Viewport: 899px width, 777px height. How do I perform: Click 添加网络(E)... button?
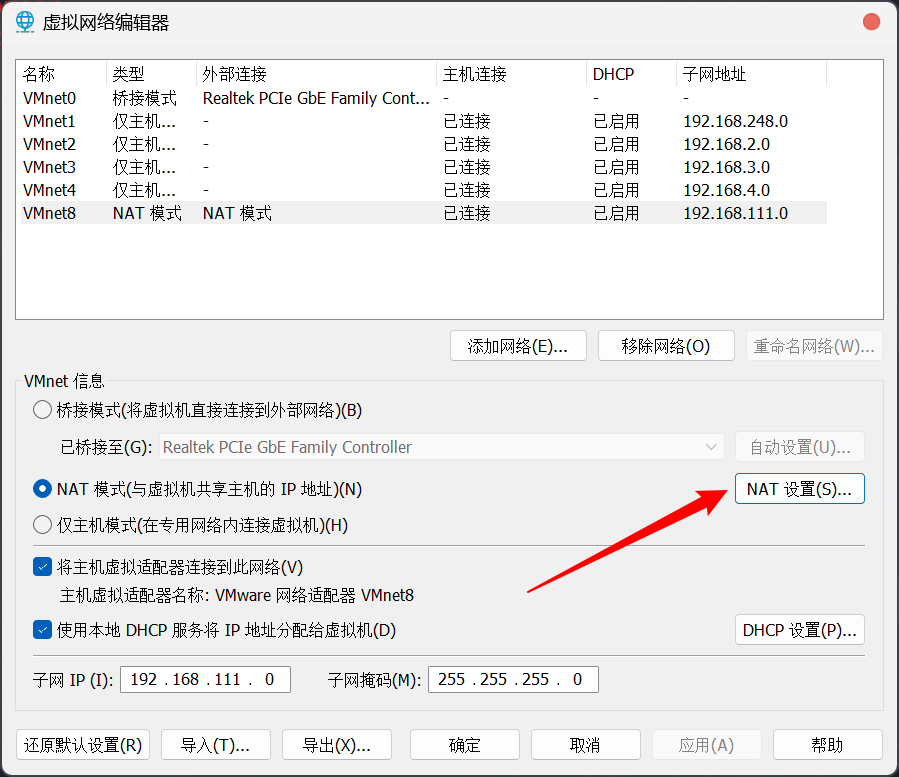518,346
